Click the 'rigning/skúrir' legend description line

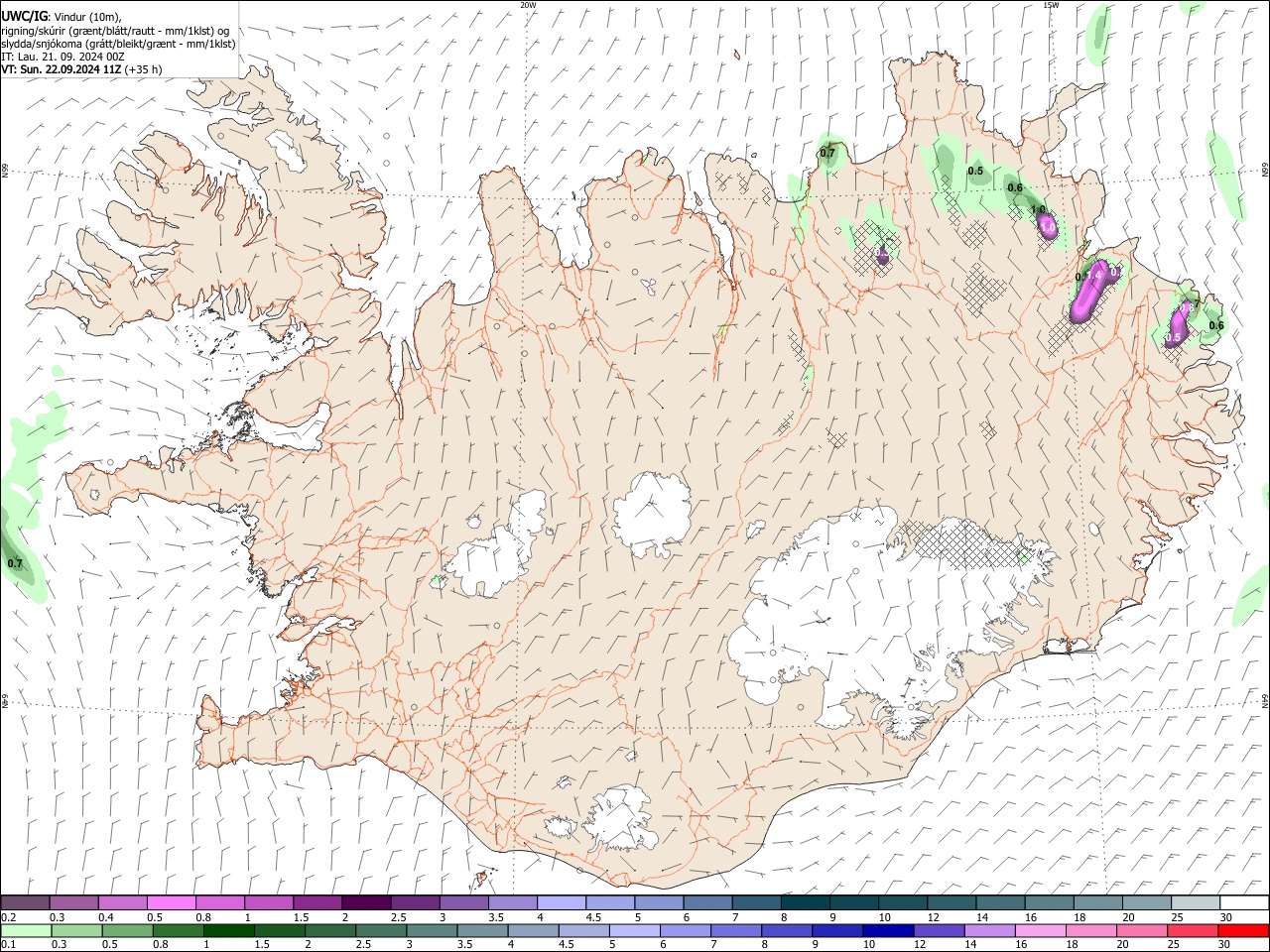click(115, 30)
